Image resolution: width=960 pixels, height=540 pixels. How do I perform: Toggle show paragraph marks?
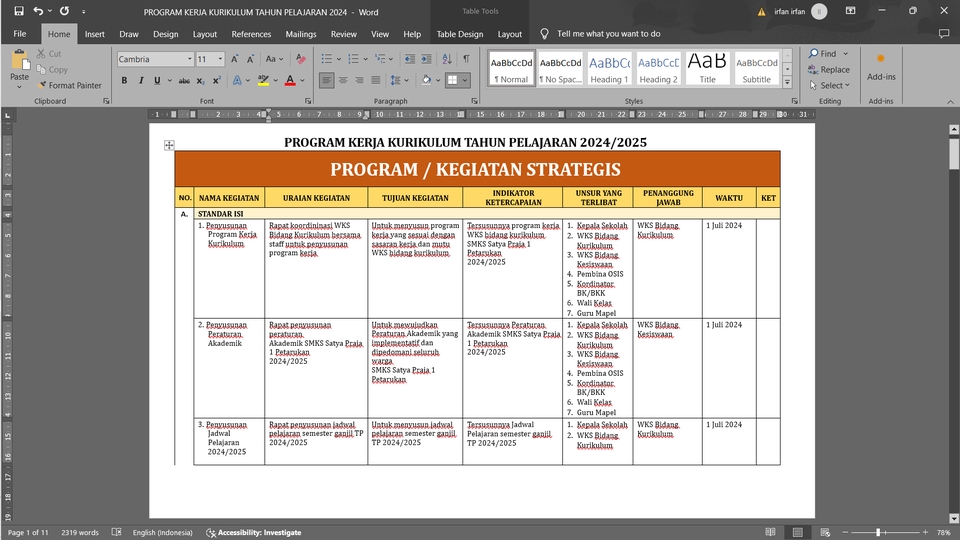point(467,59)
